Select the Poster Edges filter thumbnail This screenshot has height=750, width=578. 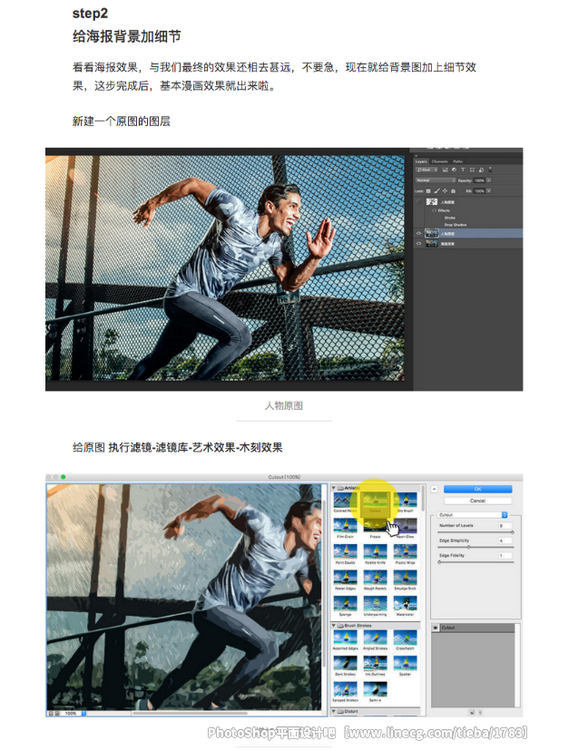[345, 577]
